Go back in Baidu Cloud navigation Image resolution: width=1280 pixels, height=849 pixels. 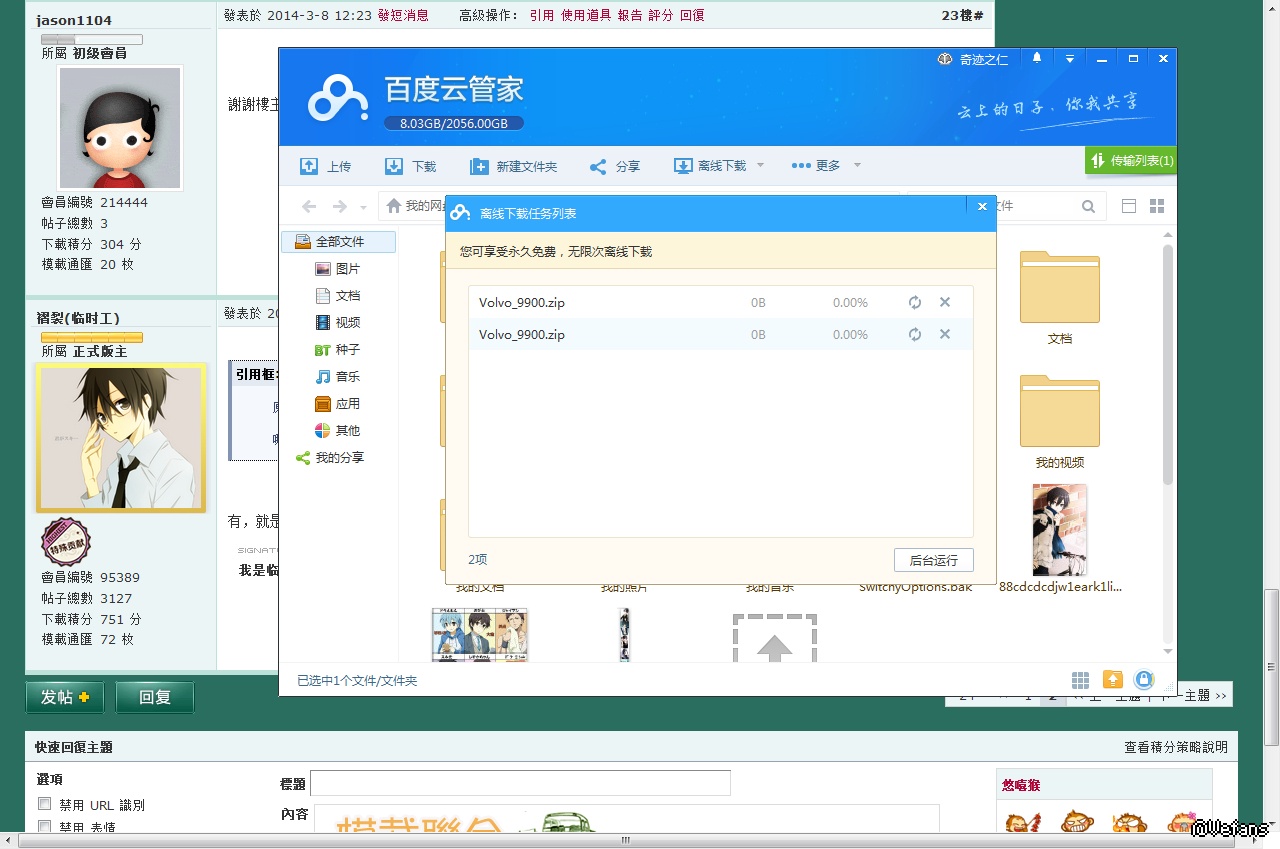(310, 206)
